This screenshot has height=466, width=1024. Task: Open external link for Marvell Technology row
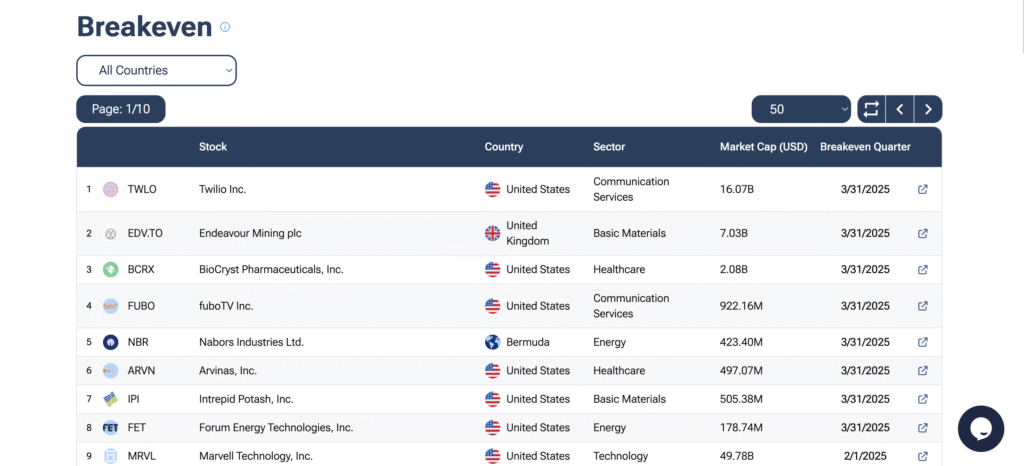click(x=923, y=456)
